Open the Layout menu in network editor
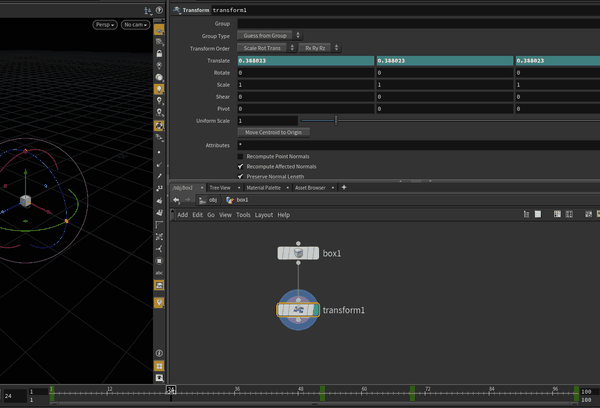Viewport: 600px width, 408px height. (x=264, y=215)
